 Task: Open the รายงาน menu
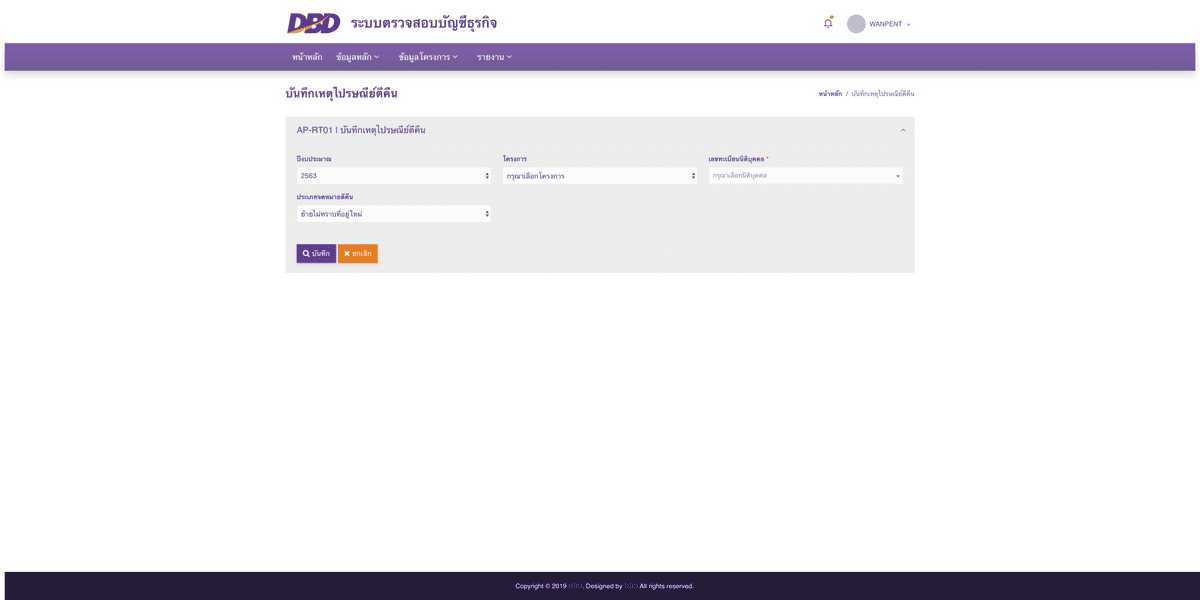(494, 57)
